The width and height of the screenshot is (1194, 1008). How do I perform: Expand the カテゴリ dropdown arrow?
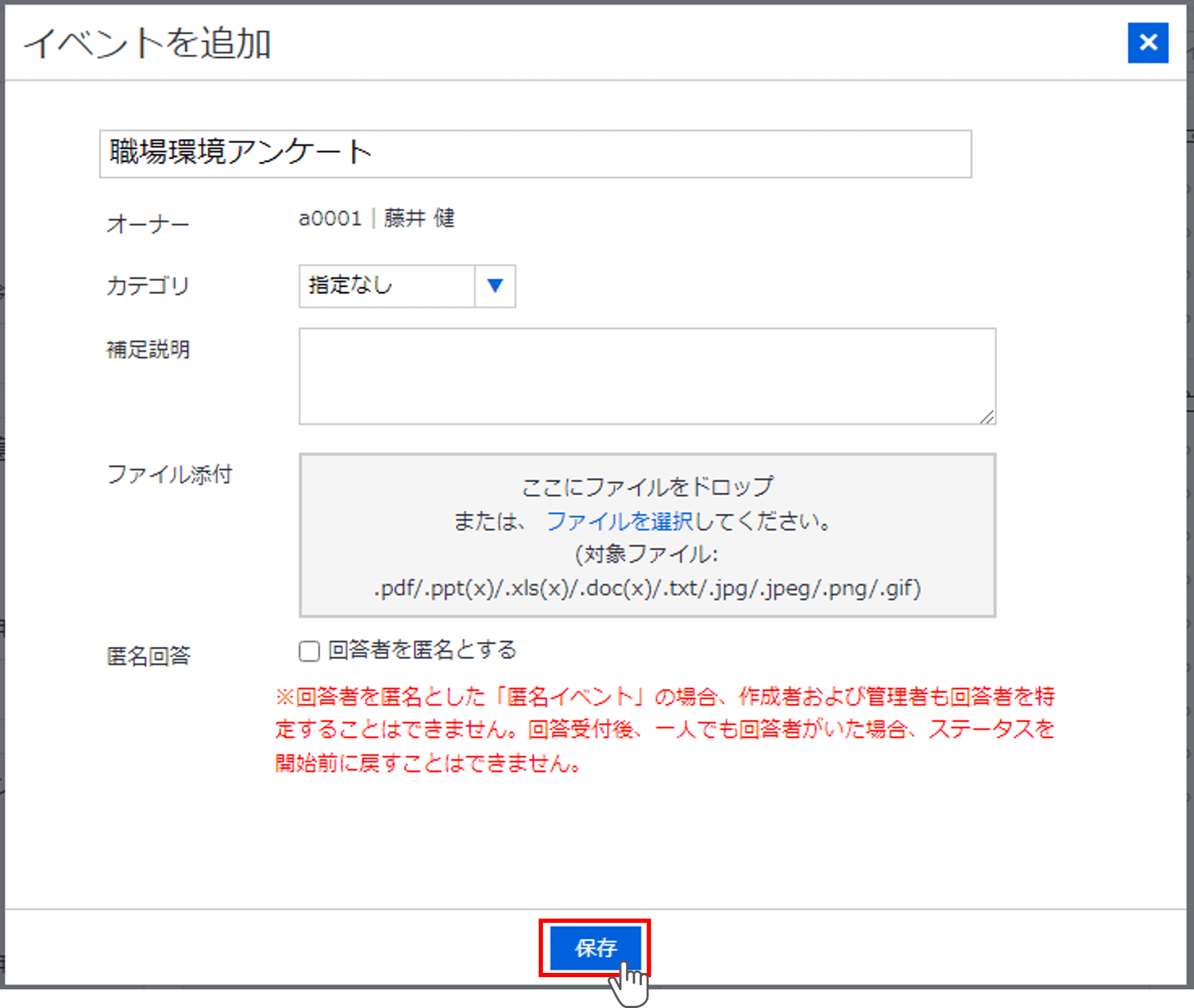tap(495, 286)
